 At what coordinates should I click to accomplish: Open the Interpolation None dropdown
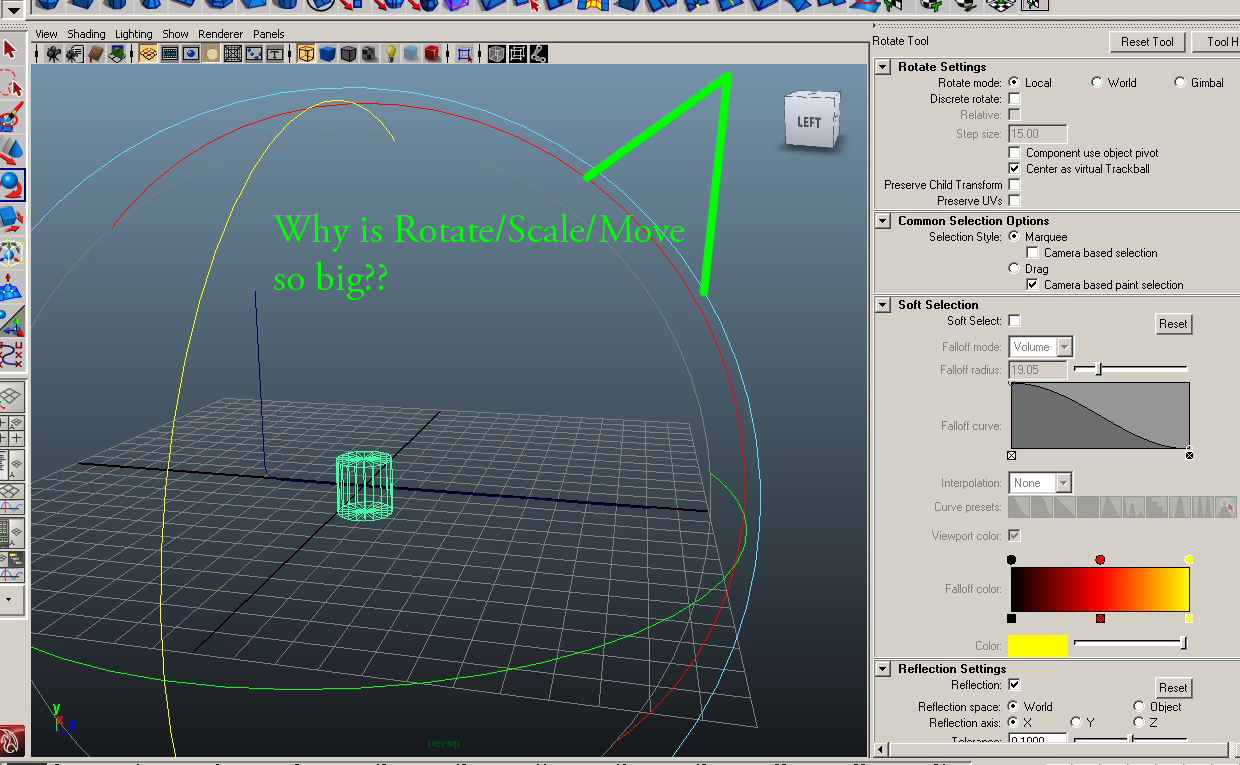[x=1041, y=483]
